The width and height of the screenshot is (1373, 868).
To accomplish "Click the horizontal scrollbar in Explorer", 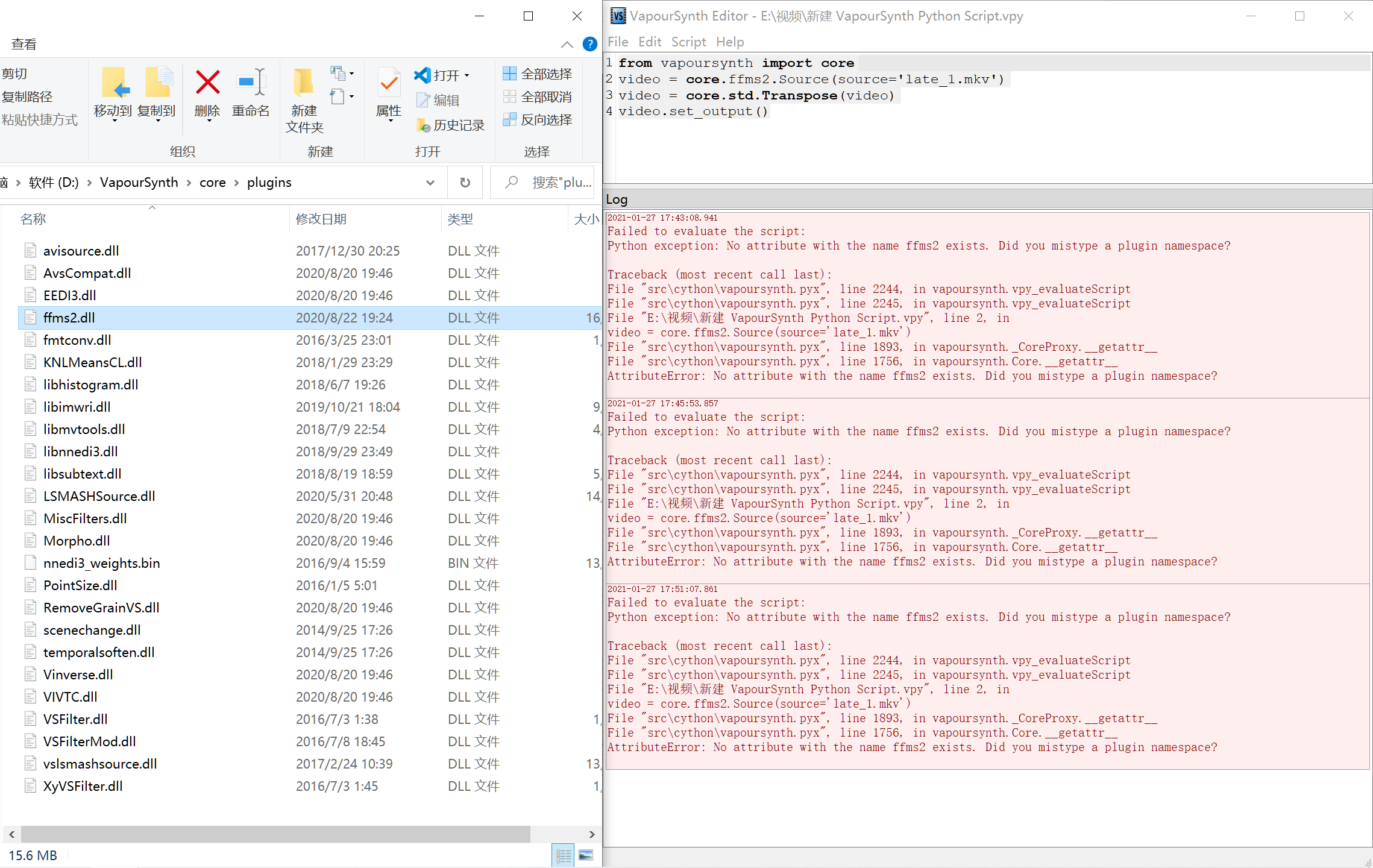I will pyautogui.click(x=275, y=834).
